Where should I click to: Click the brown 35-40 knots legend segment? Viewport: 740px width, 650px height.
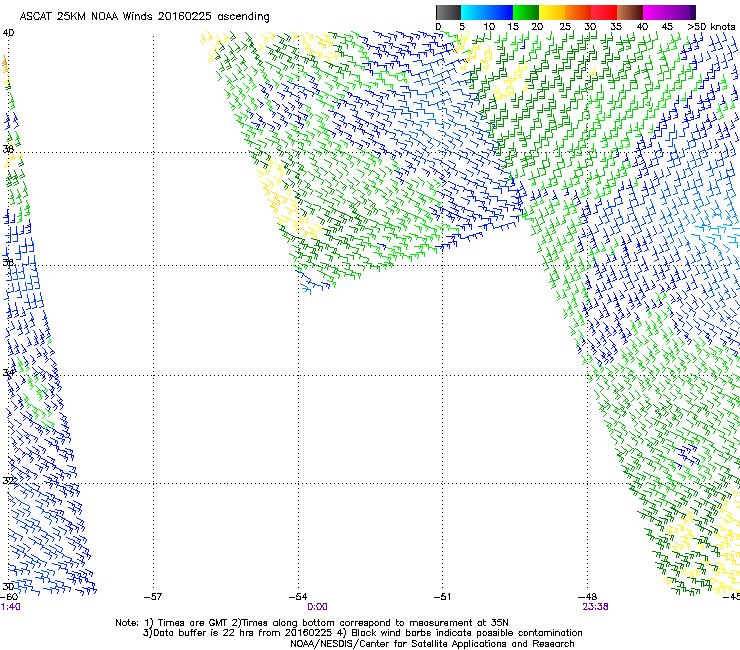[x=630, y=12]
